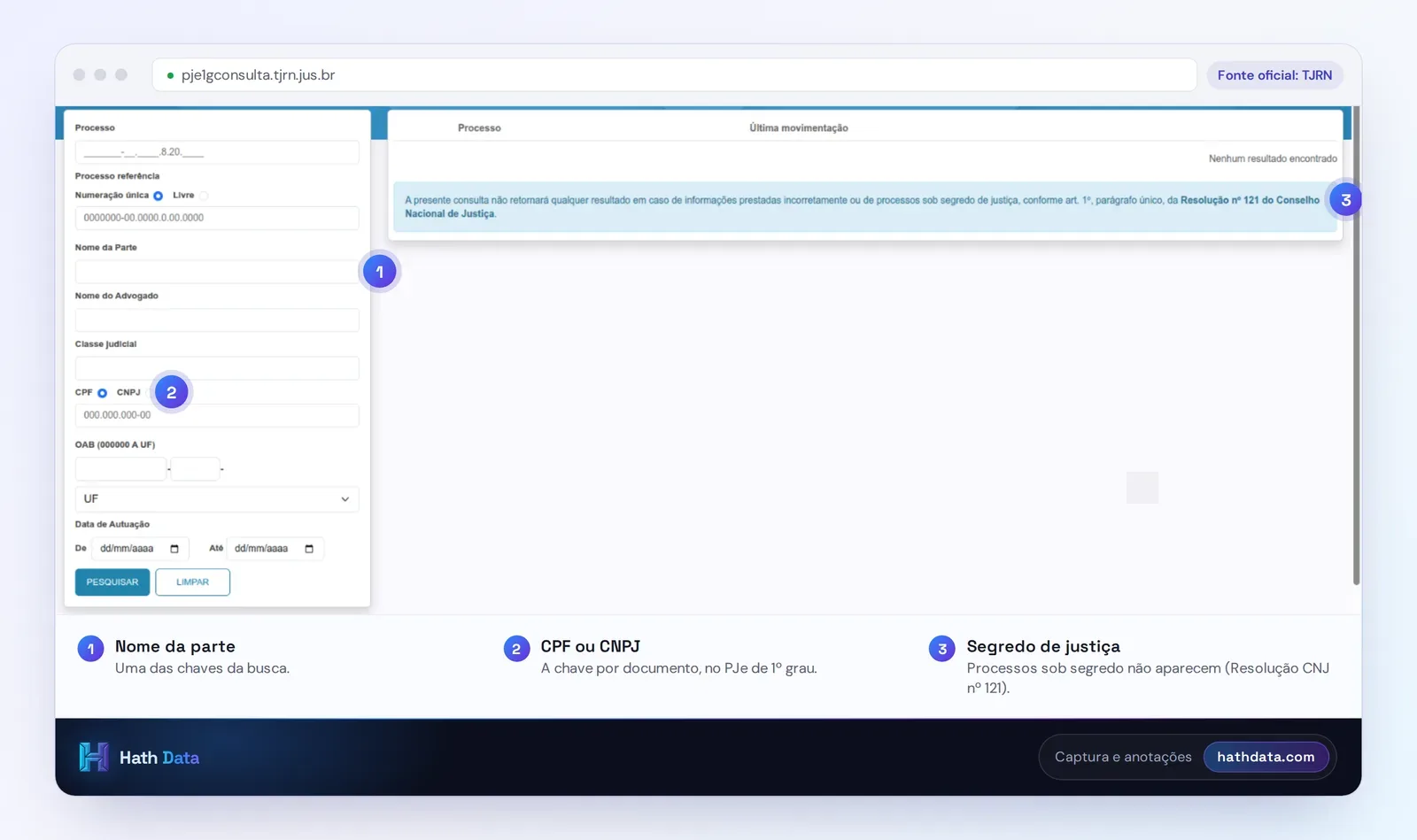The width and height of the screenshot is (1417, 840).
Task: Click the PESQUISAR button
Action: [x=112, y=582]
